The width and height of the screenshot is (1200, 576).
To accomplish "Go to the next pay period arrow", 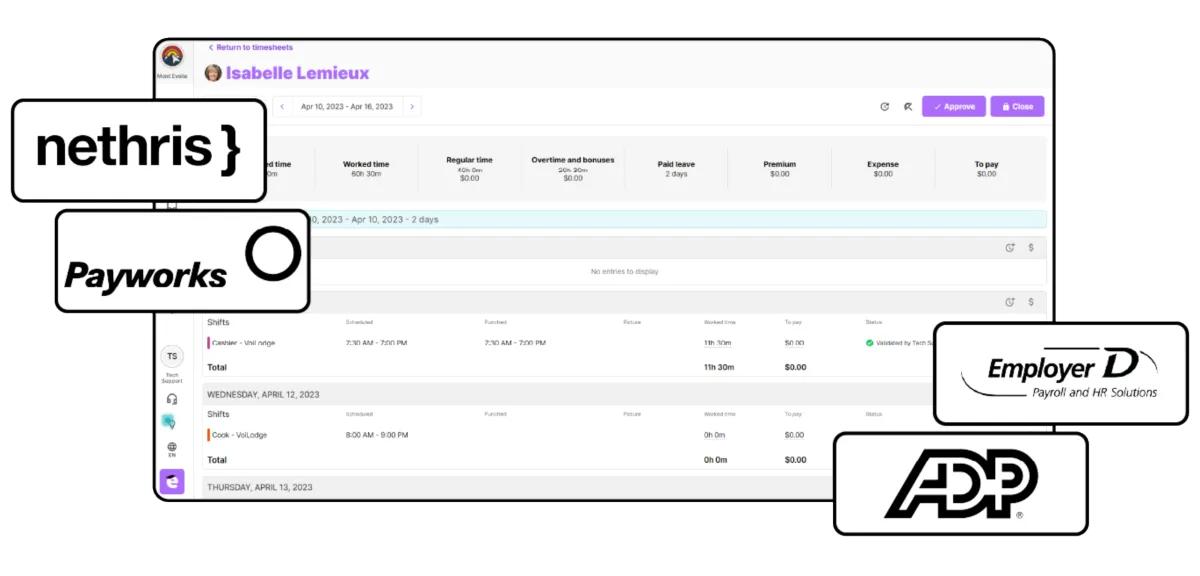I will [412, 106].
